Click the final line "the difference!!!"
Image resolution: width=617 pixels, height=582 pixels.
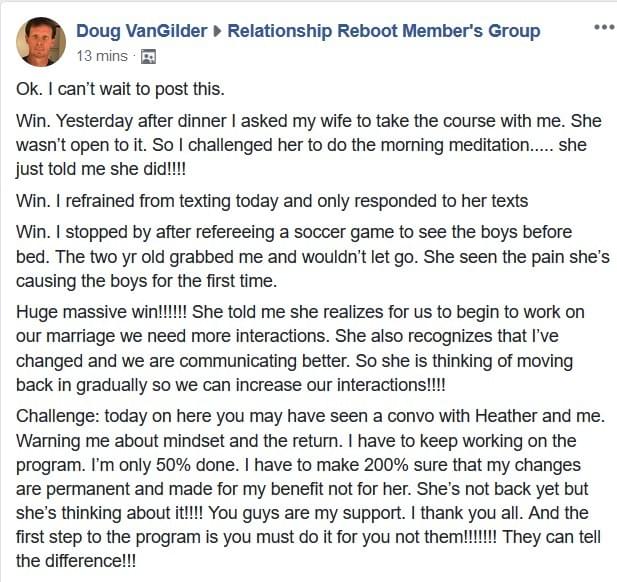tap(76, 561)
